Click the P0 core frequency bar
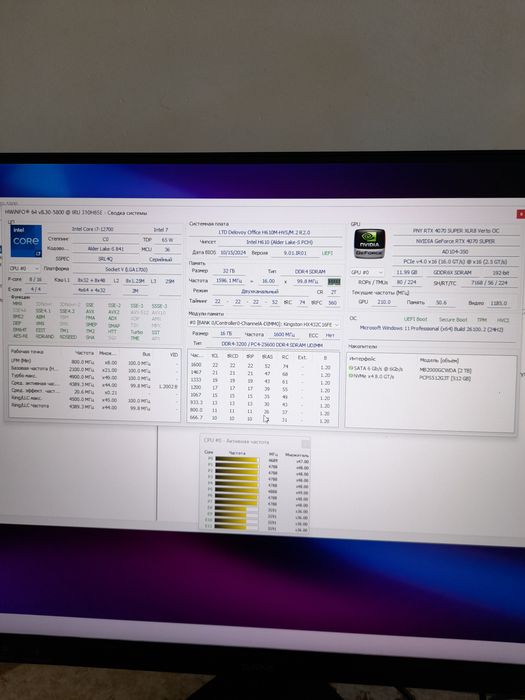 pyautogui.click(x=237, y=459)
